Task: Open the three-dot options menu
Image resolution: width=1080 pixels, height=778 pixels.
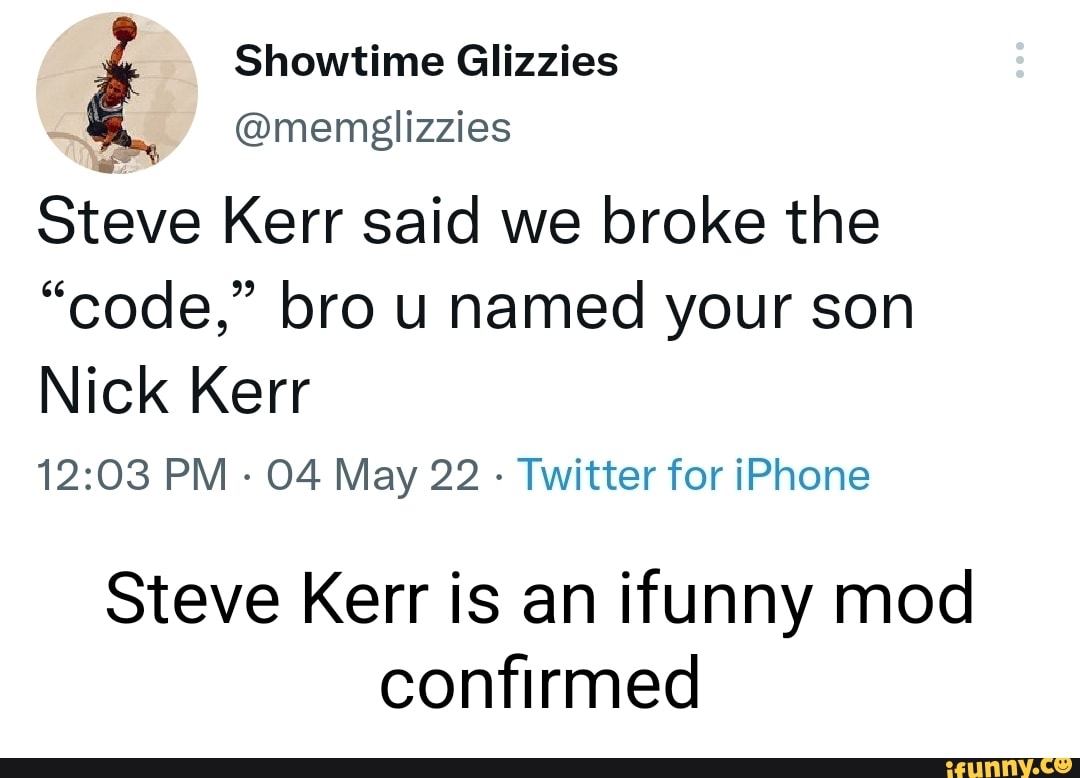Action: [1019, 60]
